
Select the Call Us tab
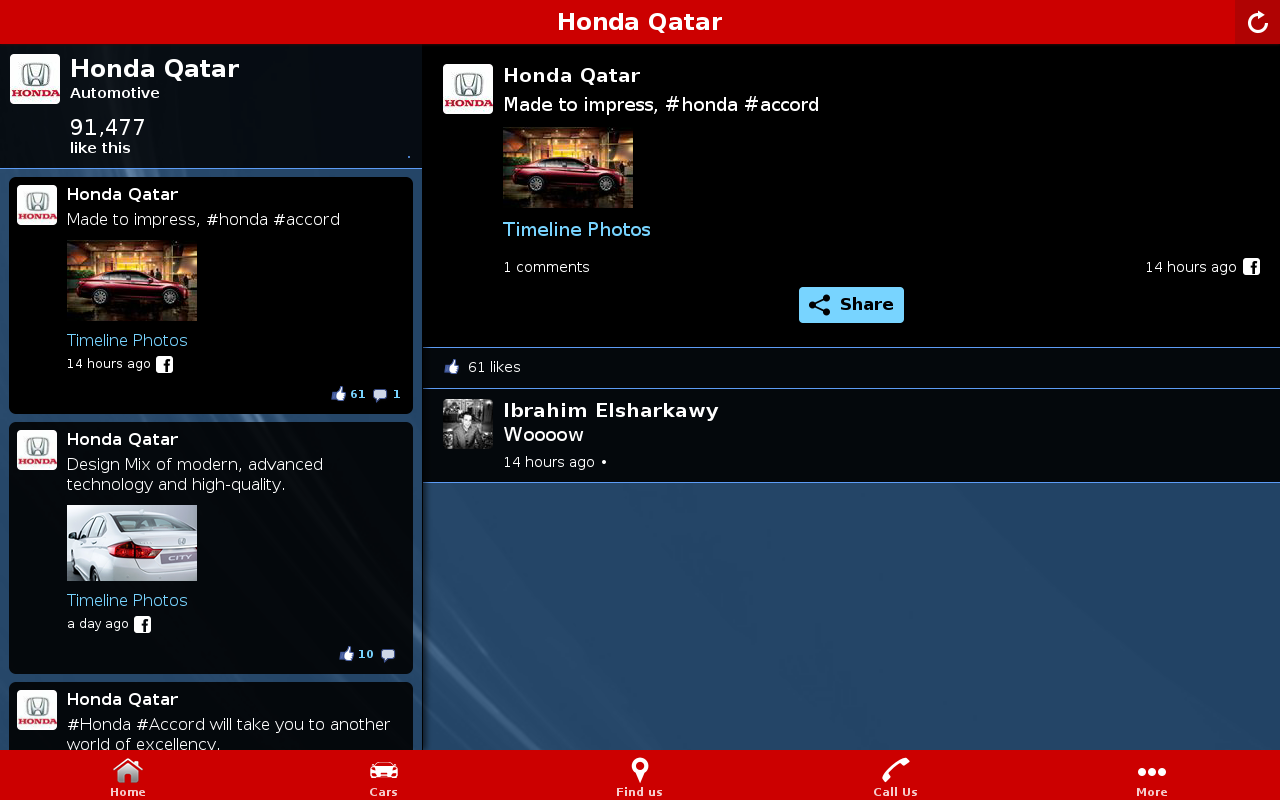pyautogui.click(x=896, y=777)
